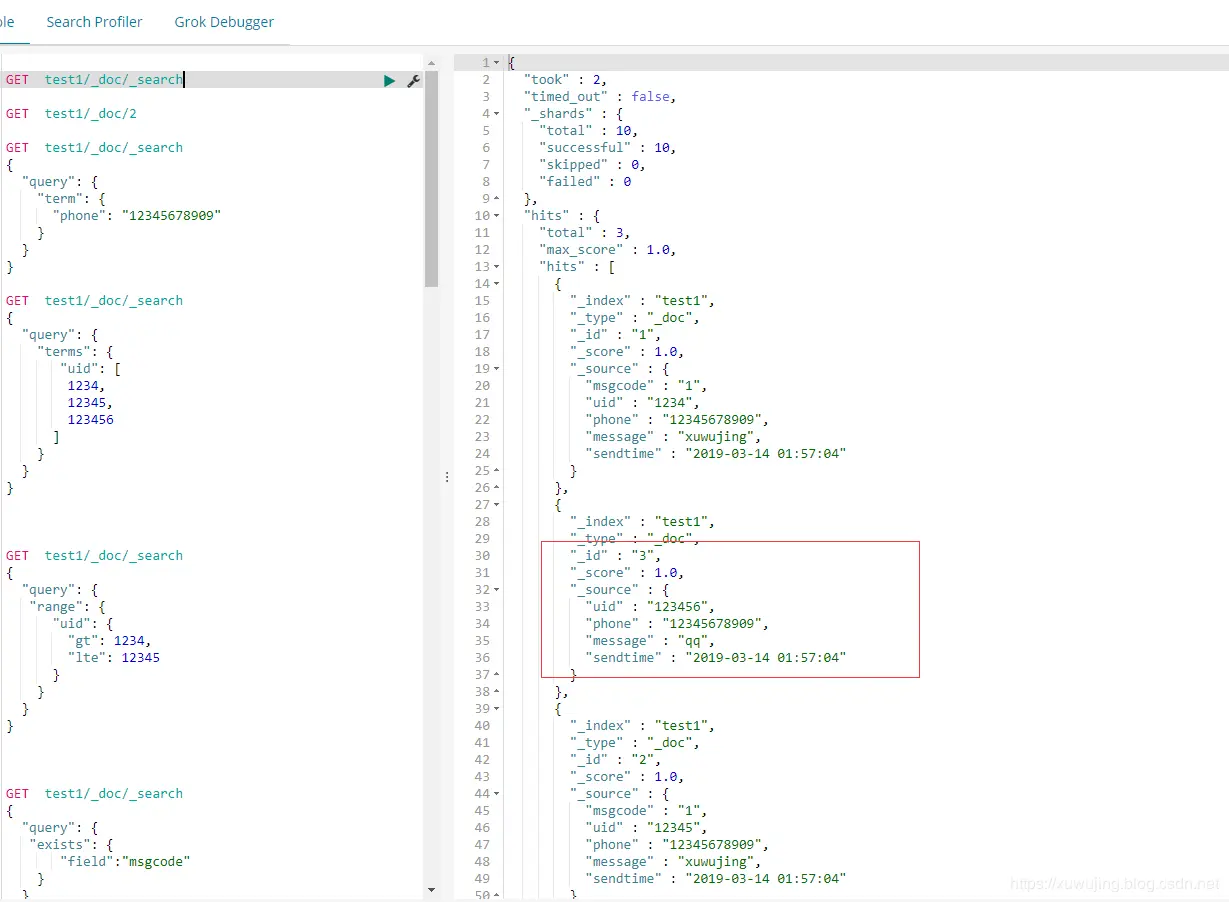This screenshot has width=1229, height=902.
Task: Collapse the root object at line 1
Action: pos(497,63)
